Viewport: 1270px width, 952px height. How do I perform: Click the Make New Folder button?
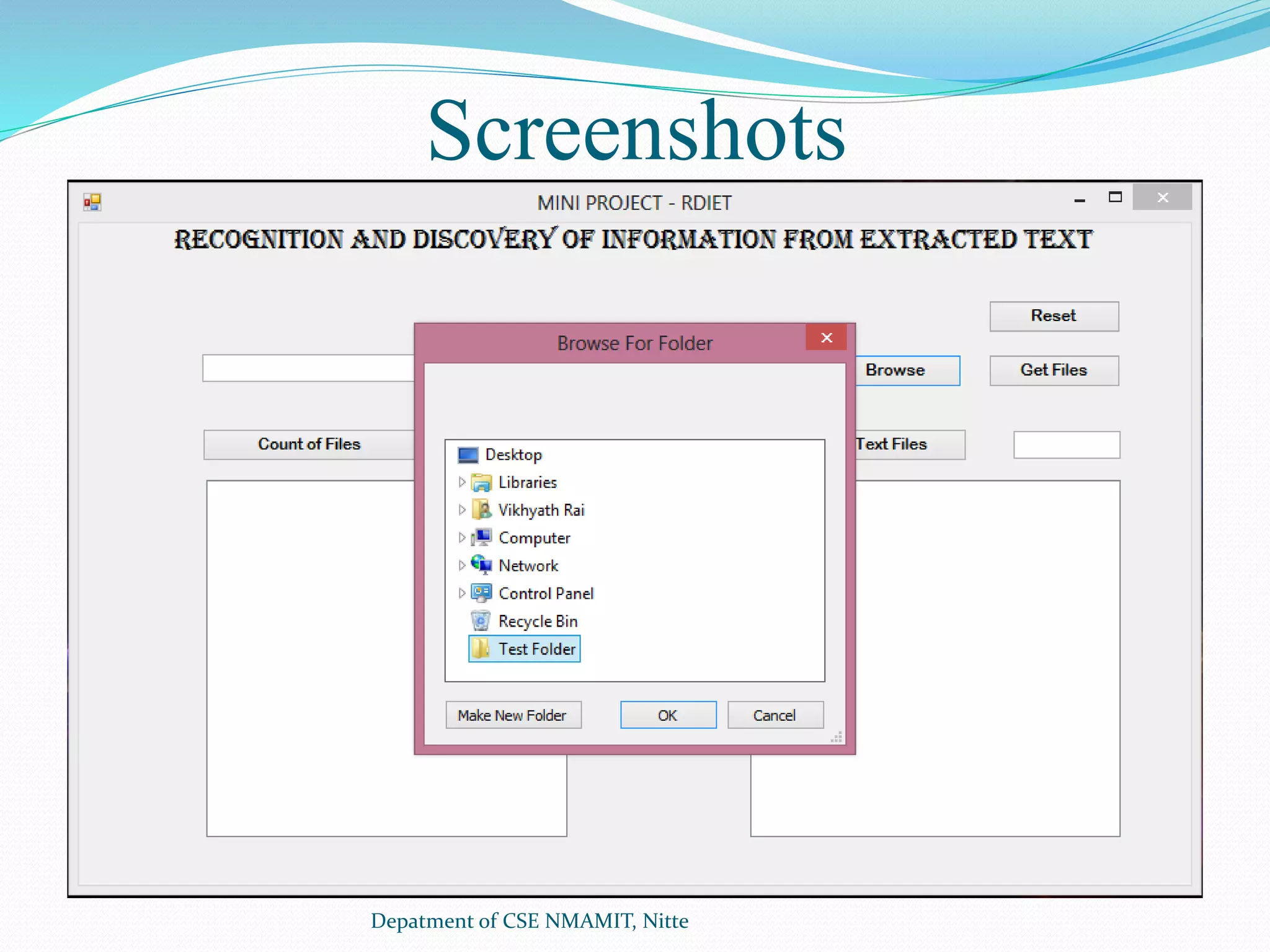(x=513, y=715)
